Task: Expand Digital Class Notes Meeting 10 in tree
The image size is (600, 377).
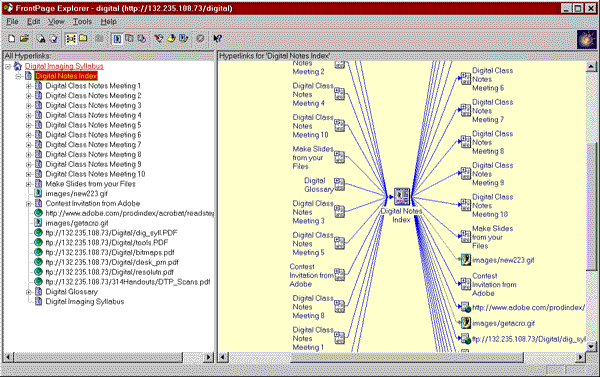Action: click(28, 174)
